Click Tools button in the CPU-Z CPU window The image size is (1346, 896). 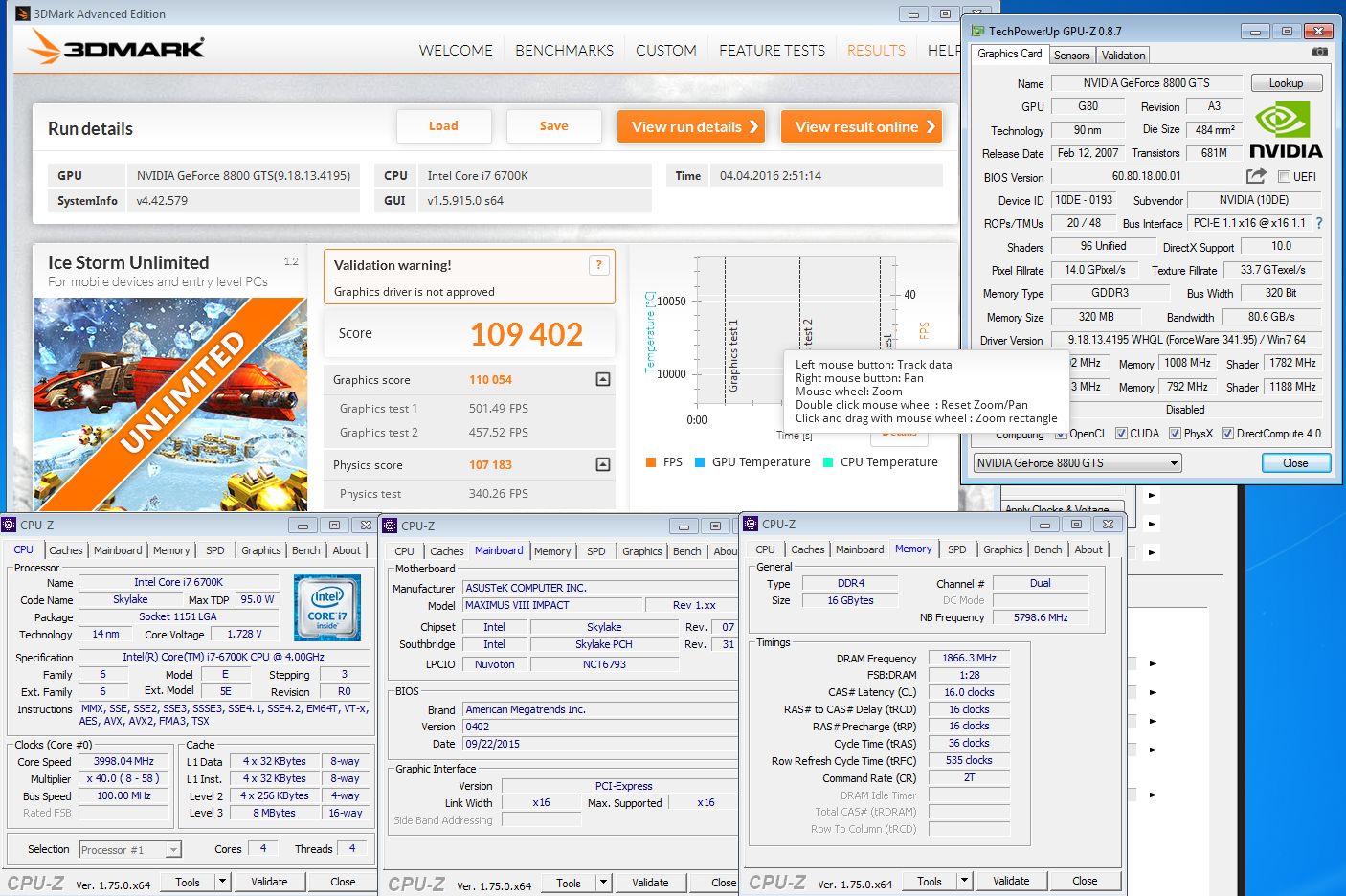pyautogui.click(x=188, y=882)
